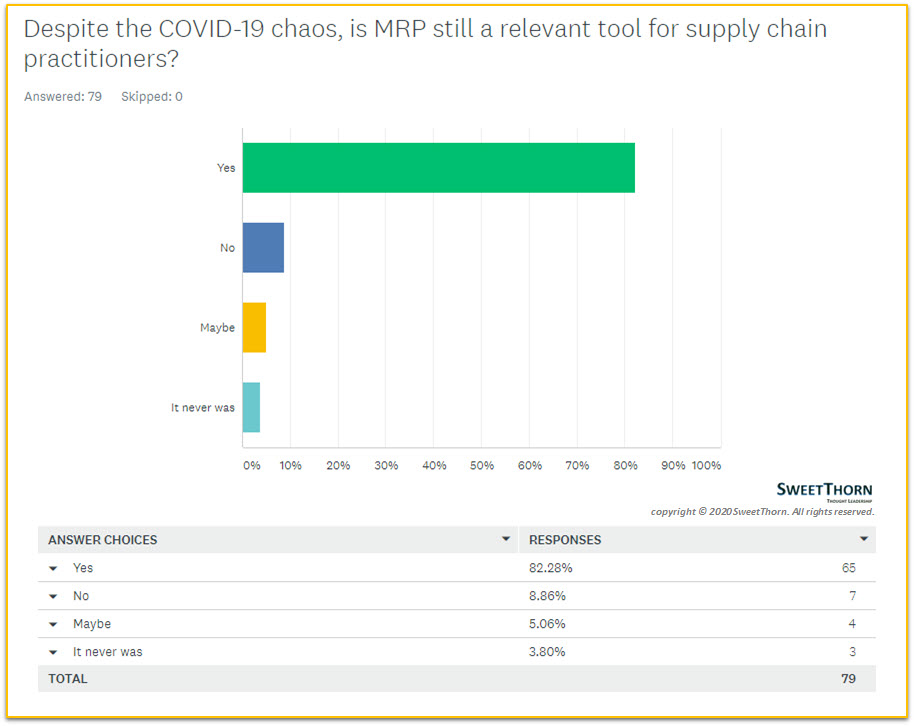Click the SweetThorn logo
The image size is (914, 726).
click(x=824, y=490)
